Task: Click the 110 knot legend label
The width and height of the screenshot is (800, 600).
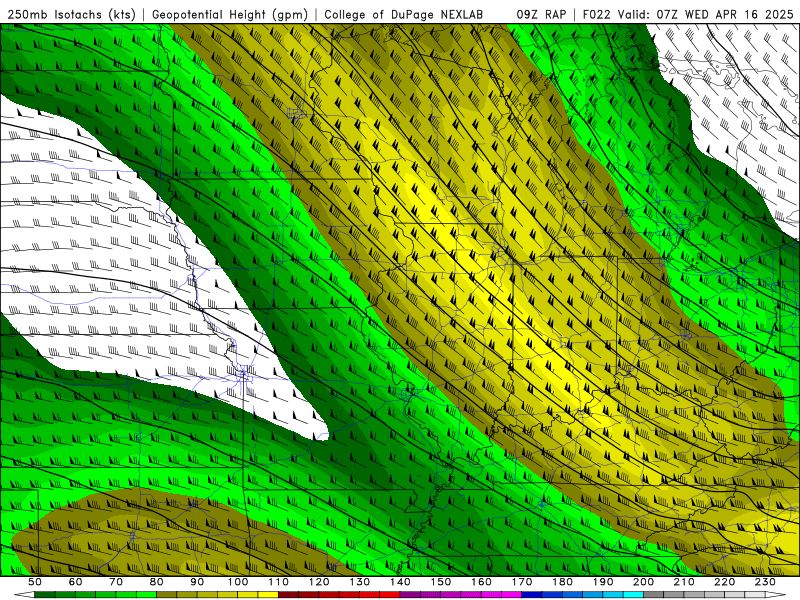Action: coord(278,582)
